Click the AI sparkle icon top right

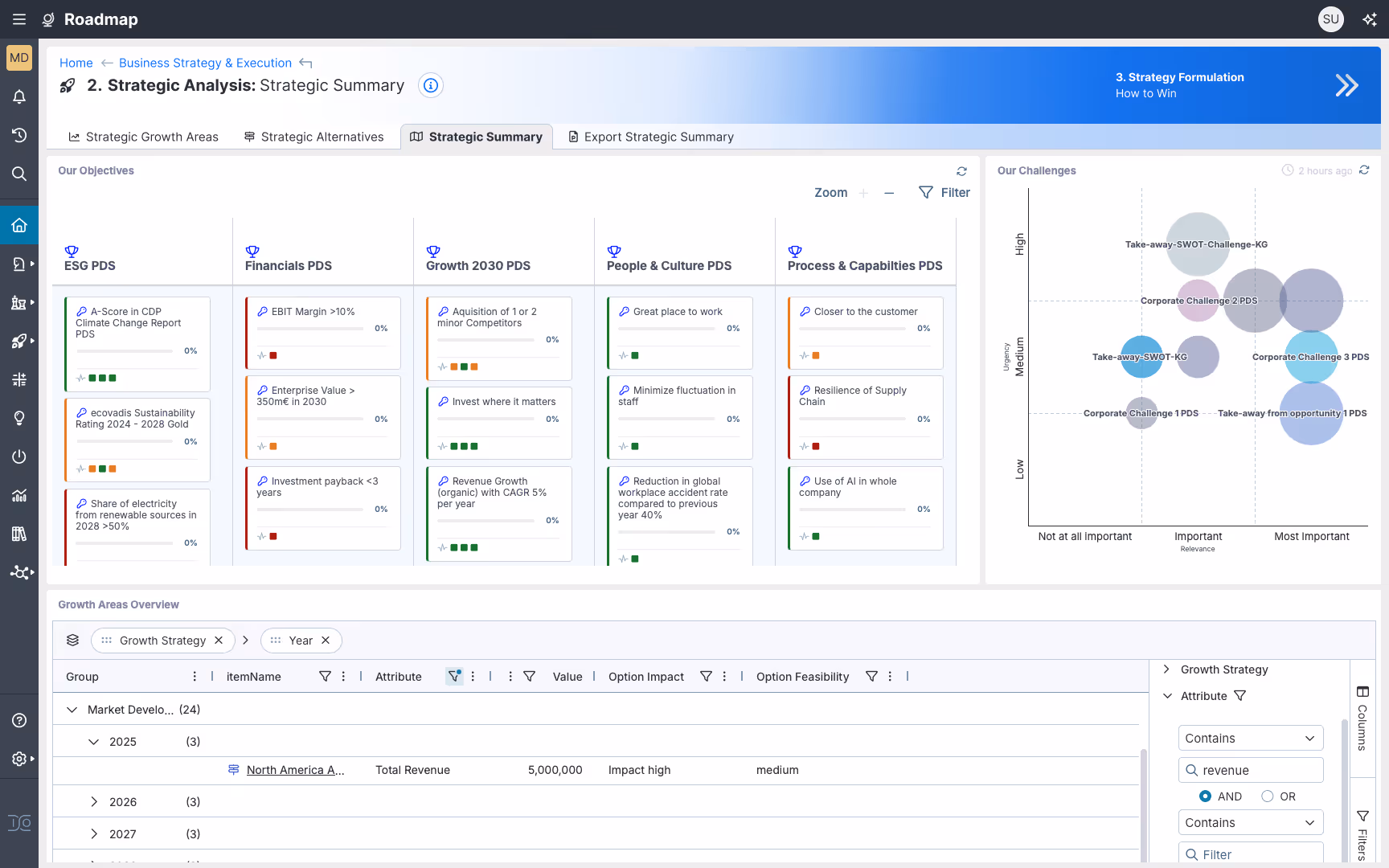pos(1370,19)
